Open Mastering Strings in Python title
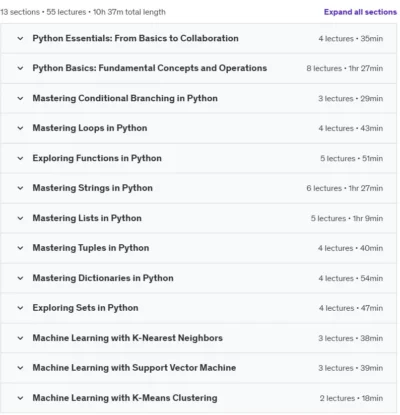Image resolution: width=400 pixels, height=415 pixels. (92, 188)
